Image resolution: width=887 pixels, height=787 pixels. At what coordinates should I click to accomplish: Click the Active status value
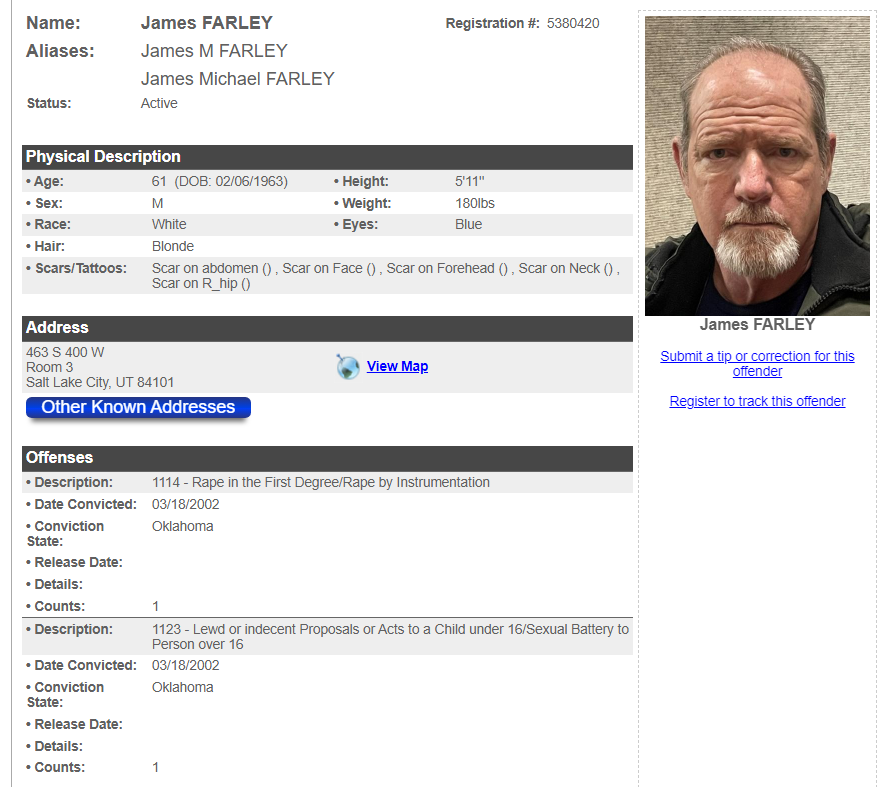click(x=159, y=103)
